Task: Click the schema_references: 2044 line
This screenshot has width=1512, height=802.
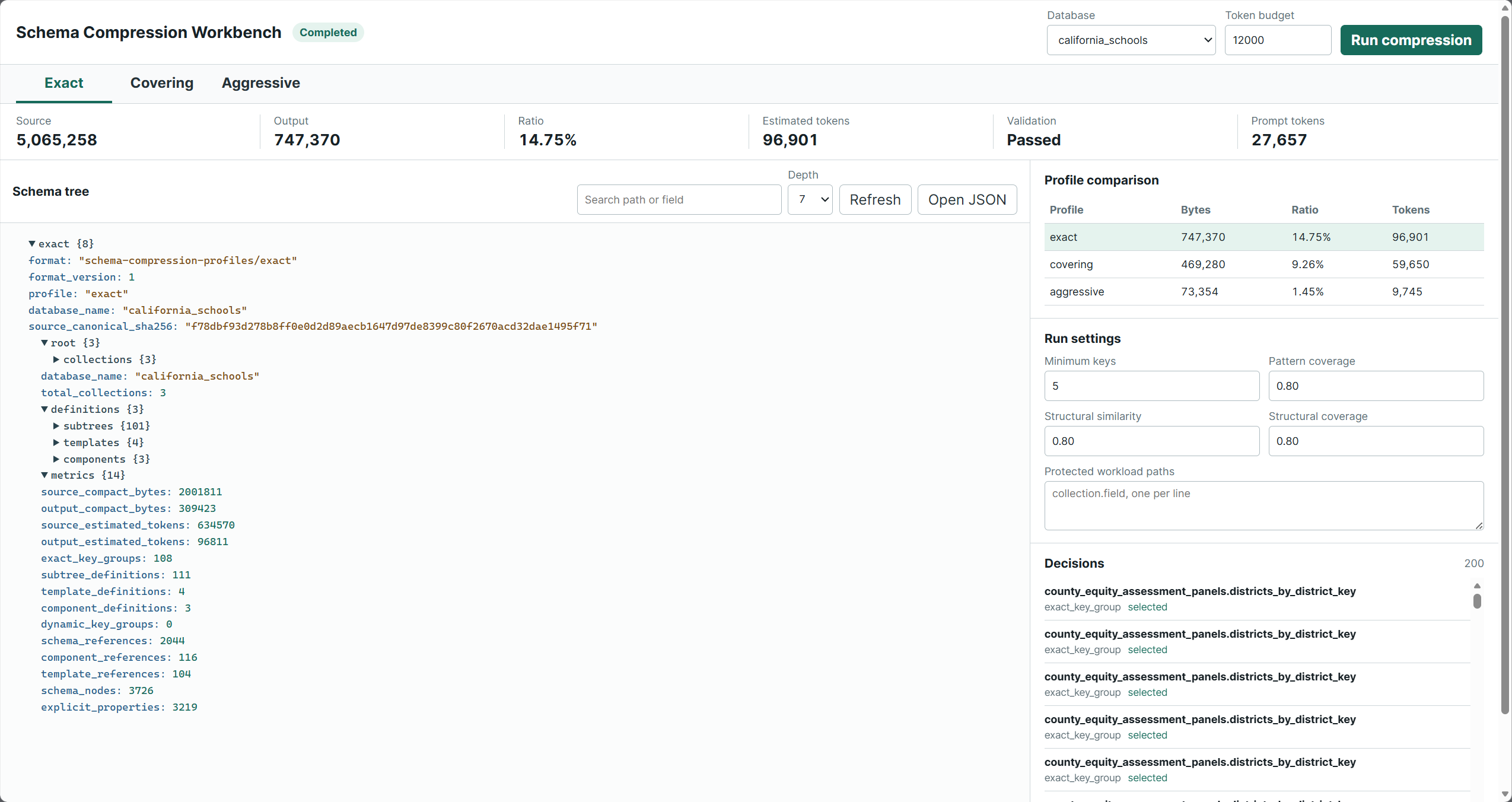Action: [113, 641]
